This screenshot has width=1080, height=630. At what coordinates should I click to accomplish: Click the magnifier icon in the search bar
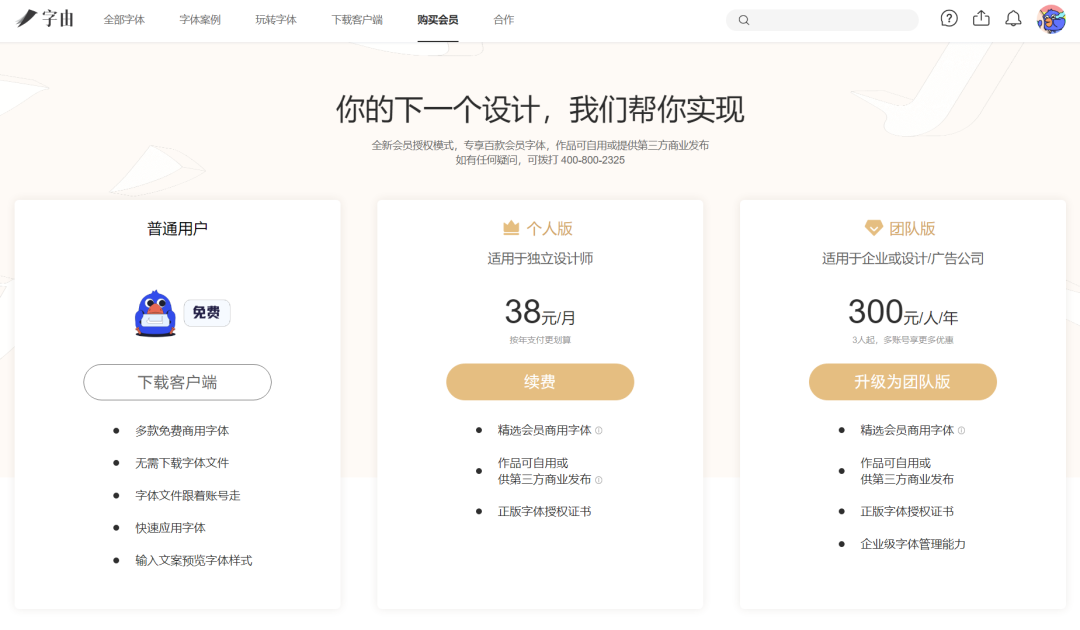pos(743,20)
